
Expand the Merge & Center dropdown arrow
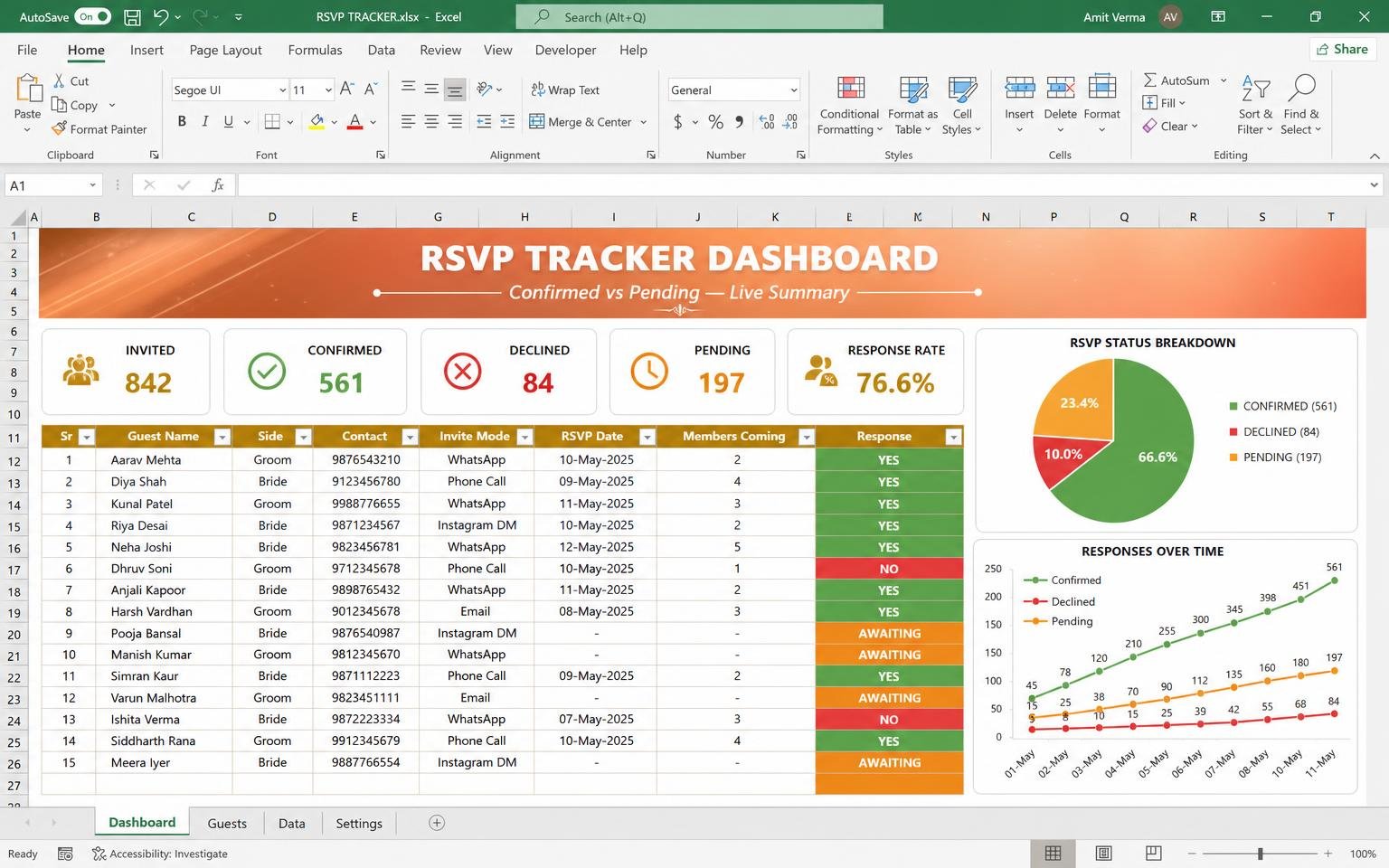click(x=644, y=122)
